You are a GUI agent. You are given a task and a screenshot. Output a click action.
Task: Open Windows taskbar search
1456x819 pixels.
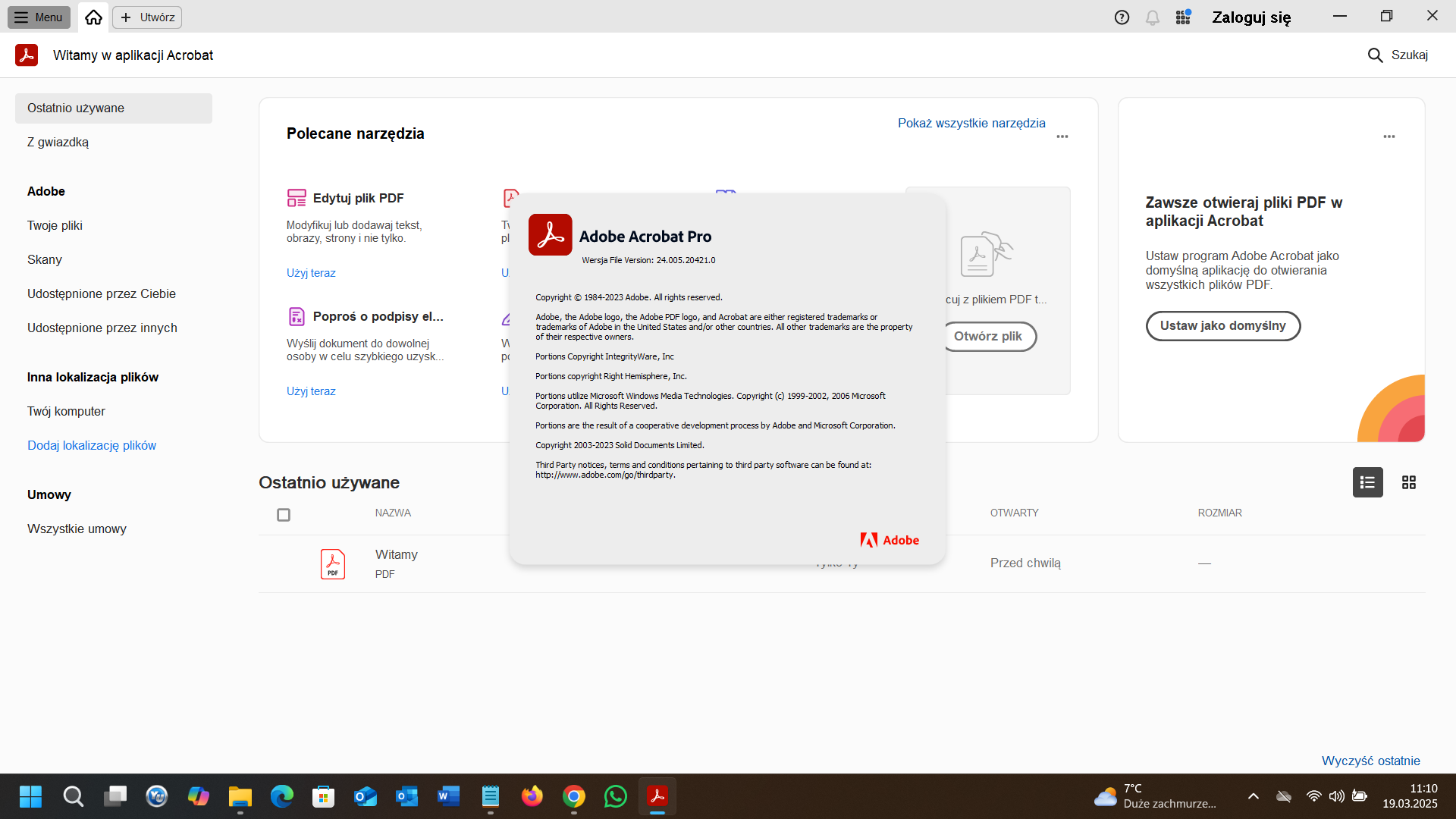click(73, 796)
